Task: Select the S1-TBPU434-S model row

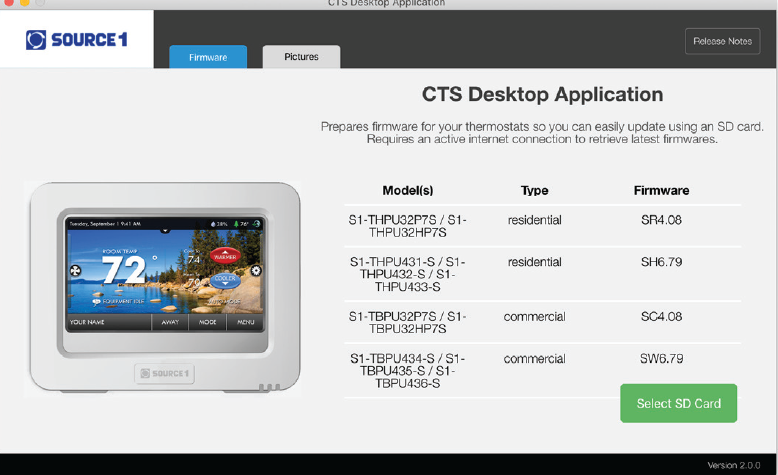Action: (x=542, y=370)
